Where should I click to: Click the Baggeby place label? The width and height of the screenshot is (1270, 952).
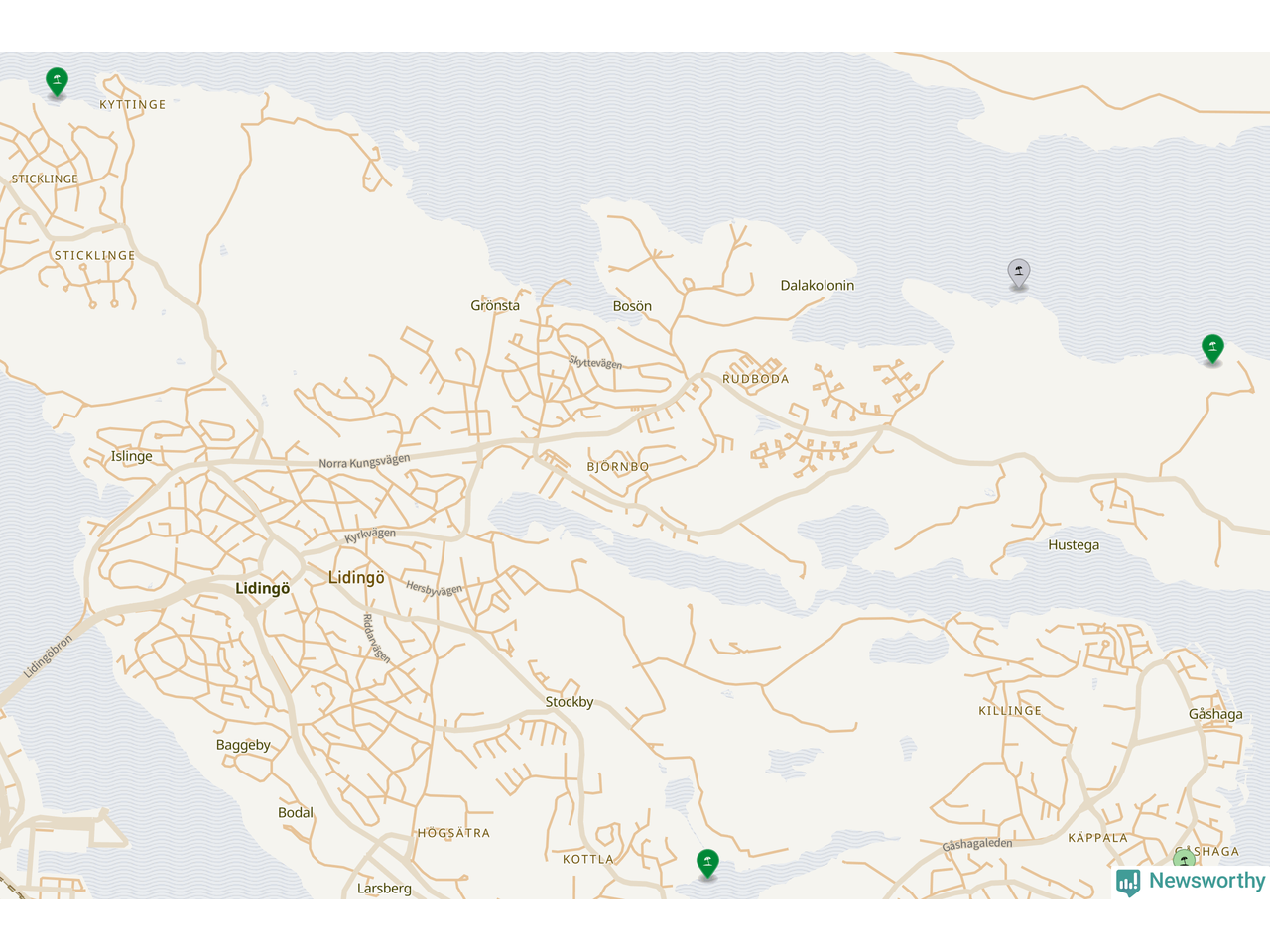pos(243,745)
